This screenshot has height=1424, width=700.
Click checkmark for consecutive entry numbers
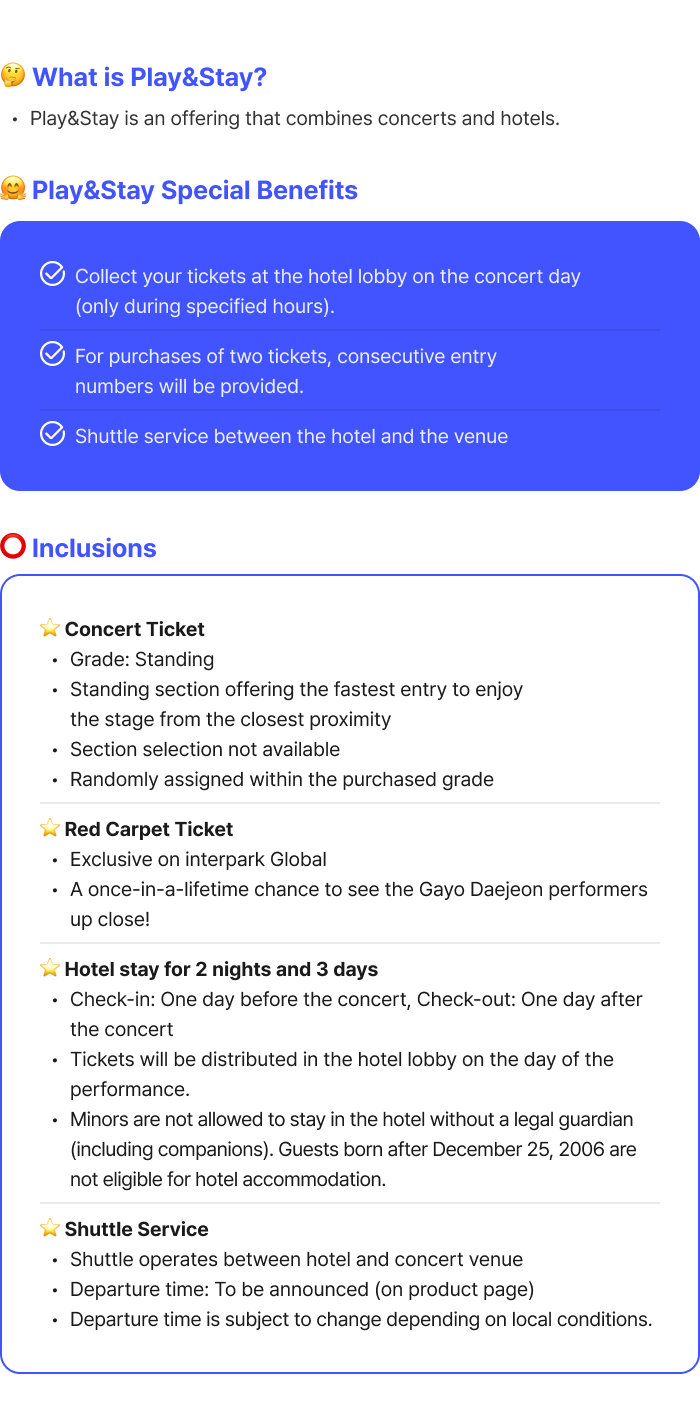click(52, 354)
